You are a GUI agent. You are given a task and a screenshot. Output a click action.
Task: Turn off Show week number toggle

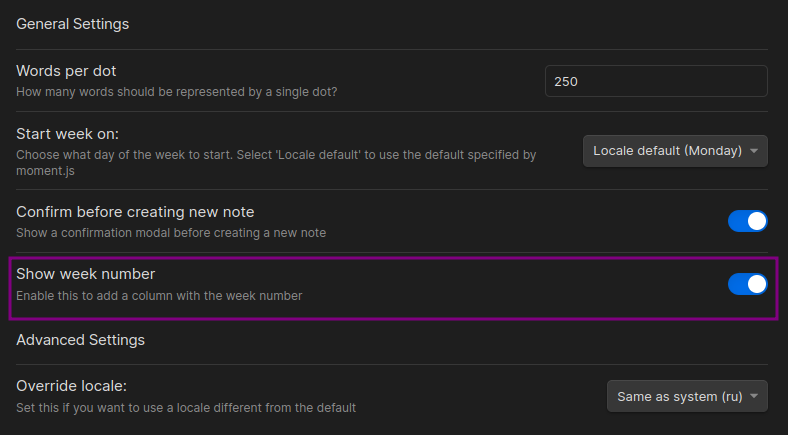coord(748,284)
